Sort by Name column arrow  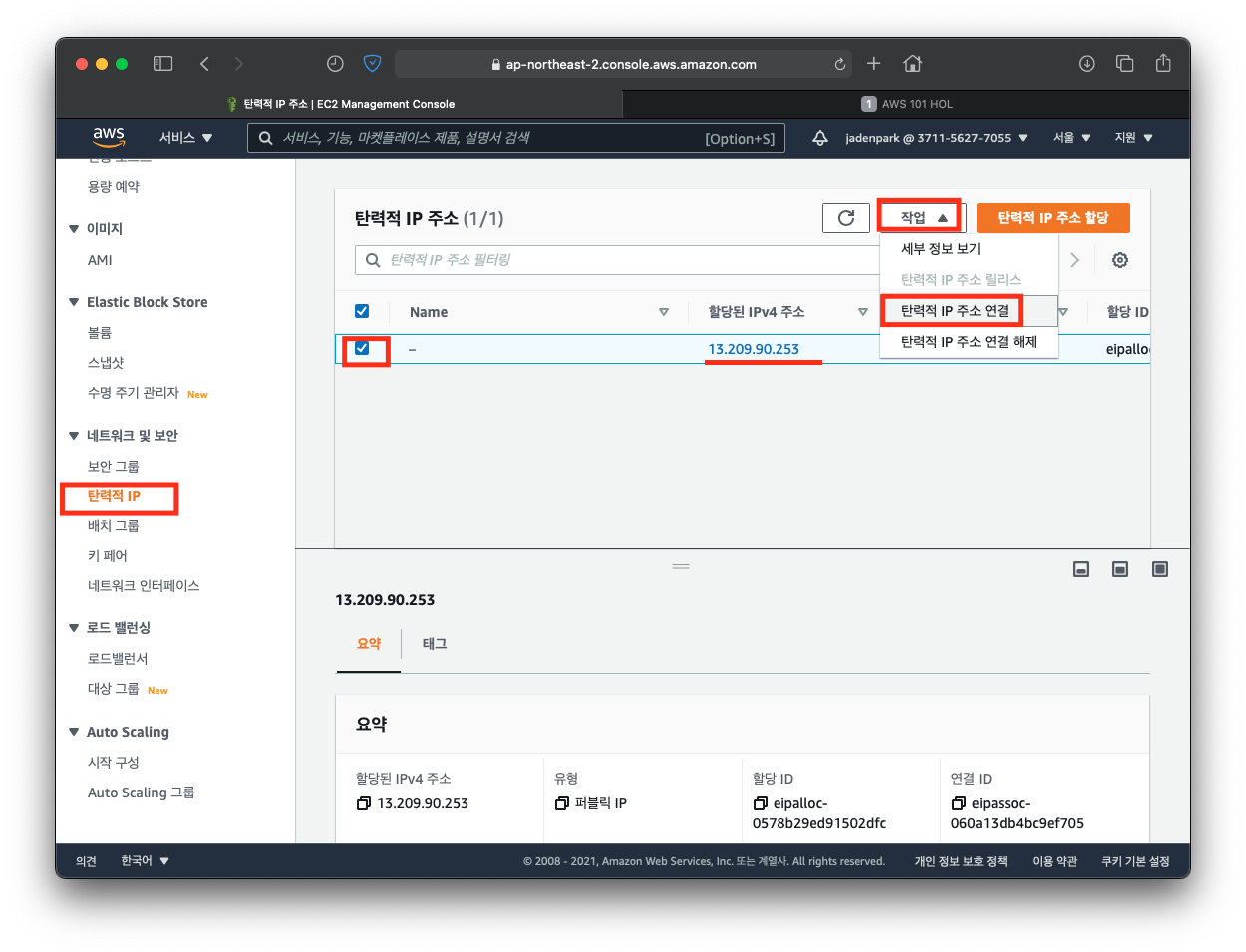(664, 312)
